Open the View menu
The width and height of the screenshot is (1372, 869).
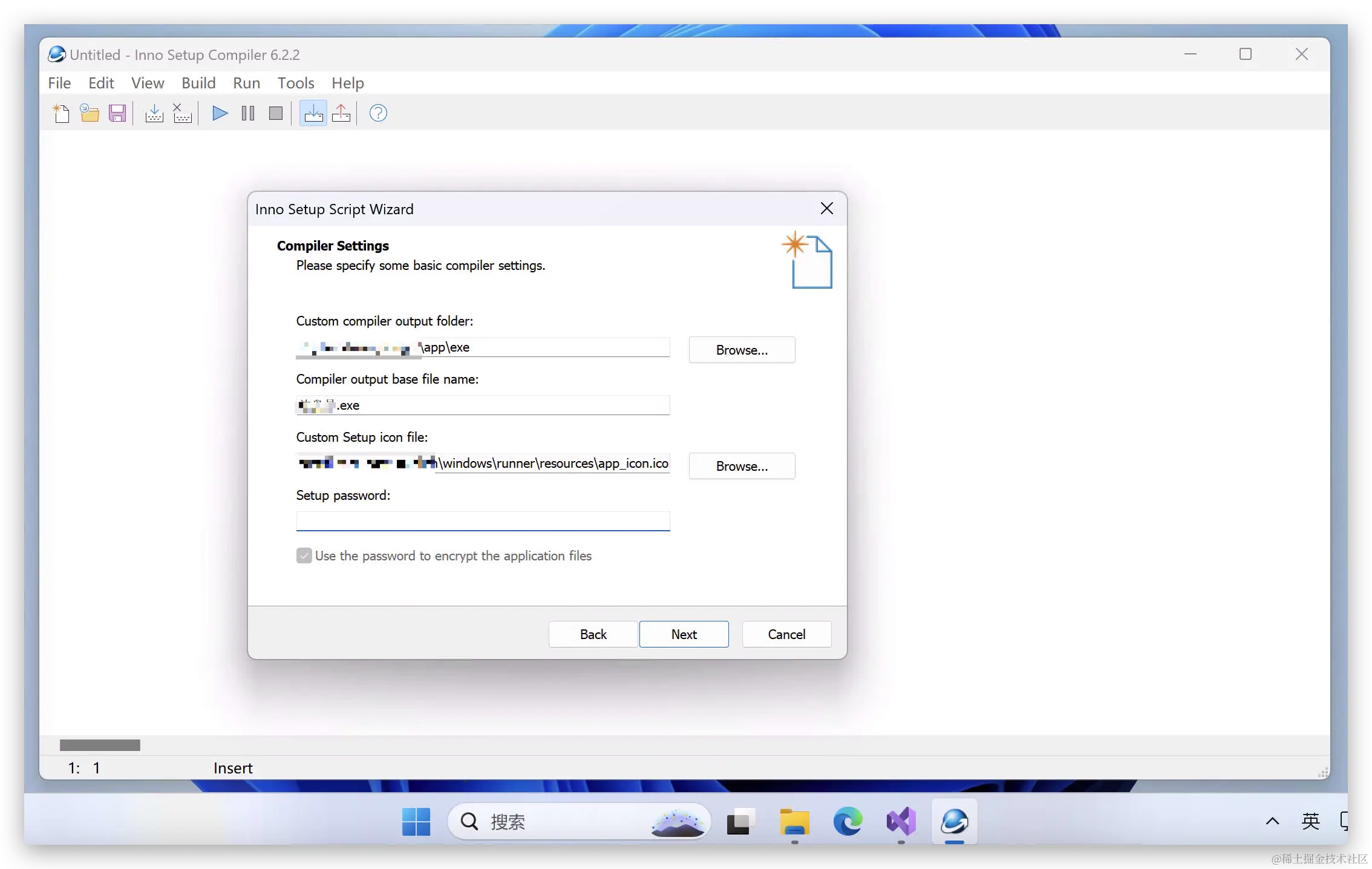[x=148, y=83]
